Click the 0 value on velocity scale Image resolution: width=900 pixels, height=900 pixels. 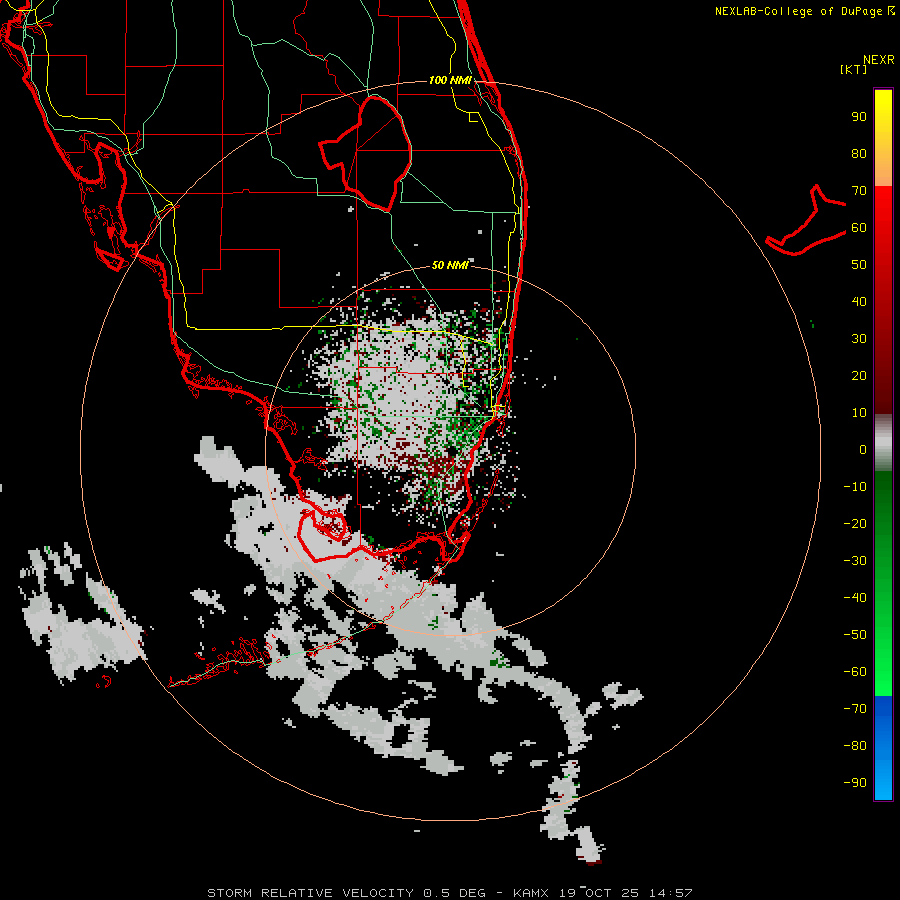[x=863, y=450]
